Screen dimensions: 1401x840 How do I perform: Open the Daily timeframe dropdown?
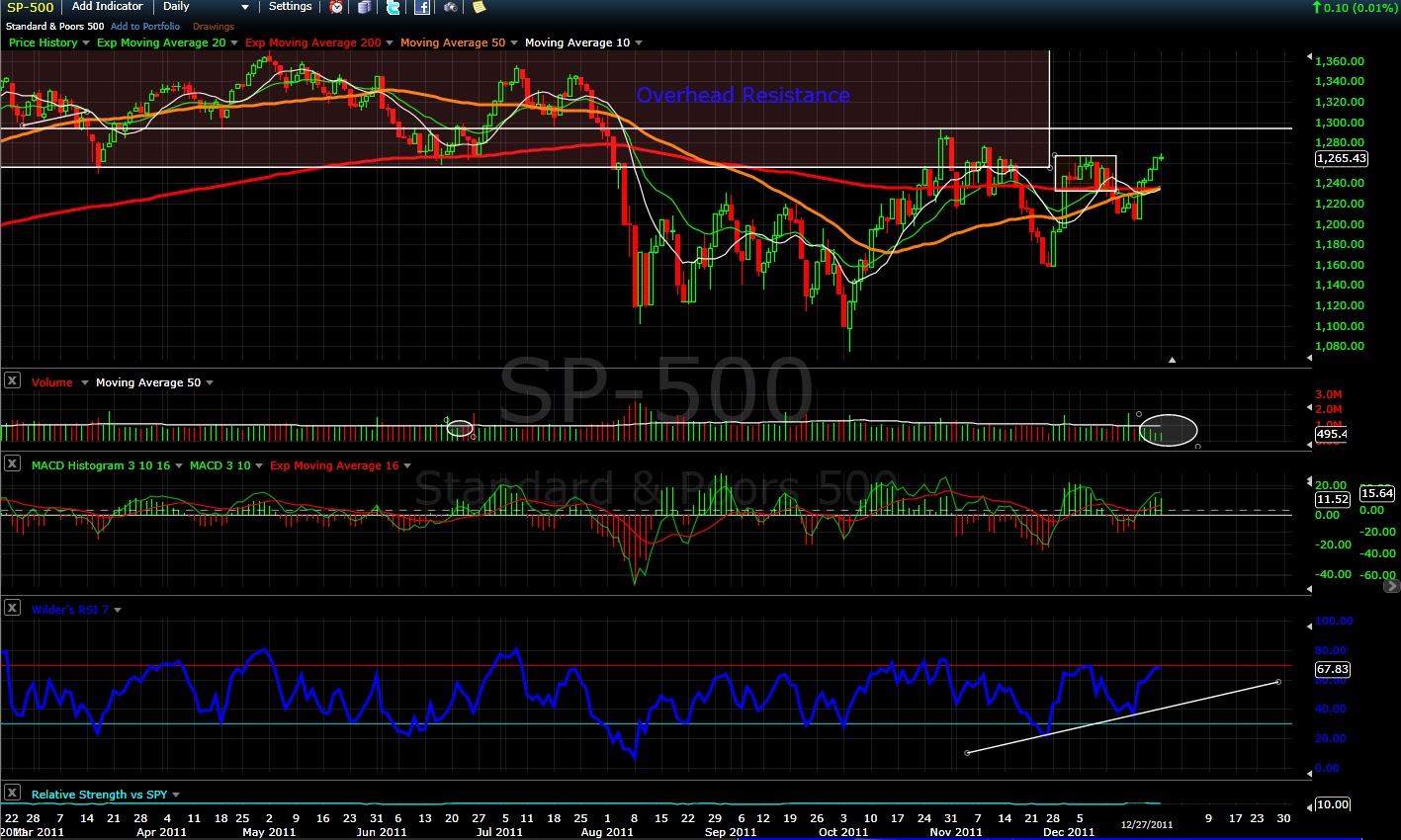pyautogui.click(x=206, y=7)
